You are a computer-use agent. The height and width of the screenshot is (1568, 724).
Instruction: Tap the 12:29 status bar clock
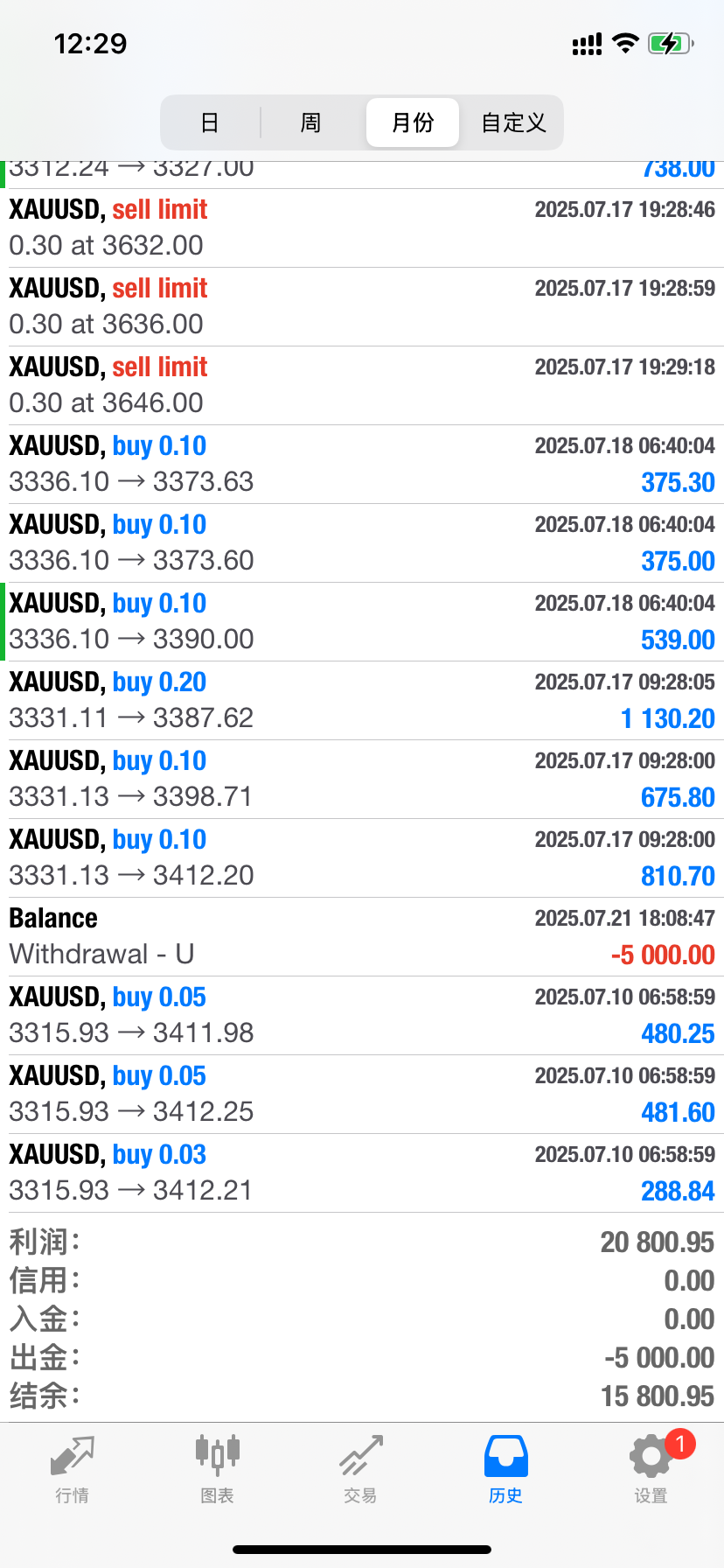pyautogui.click(x=90, y=44)
